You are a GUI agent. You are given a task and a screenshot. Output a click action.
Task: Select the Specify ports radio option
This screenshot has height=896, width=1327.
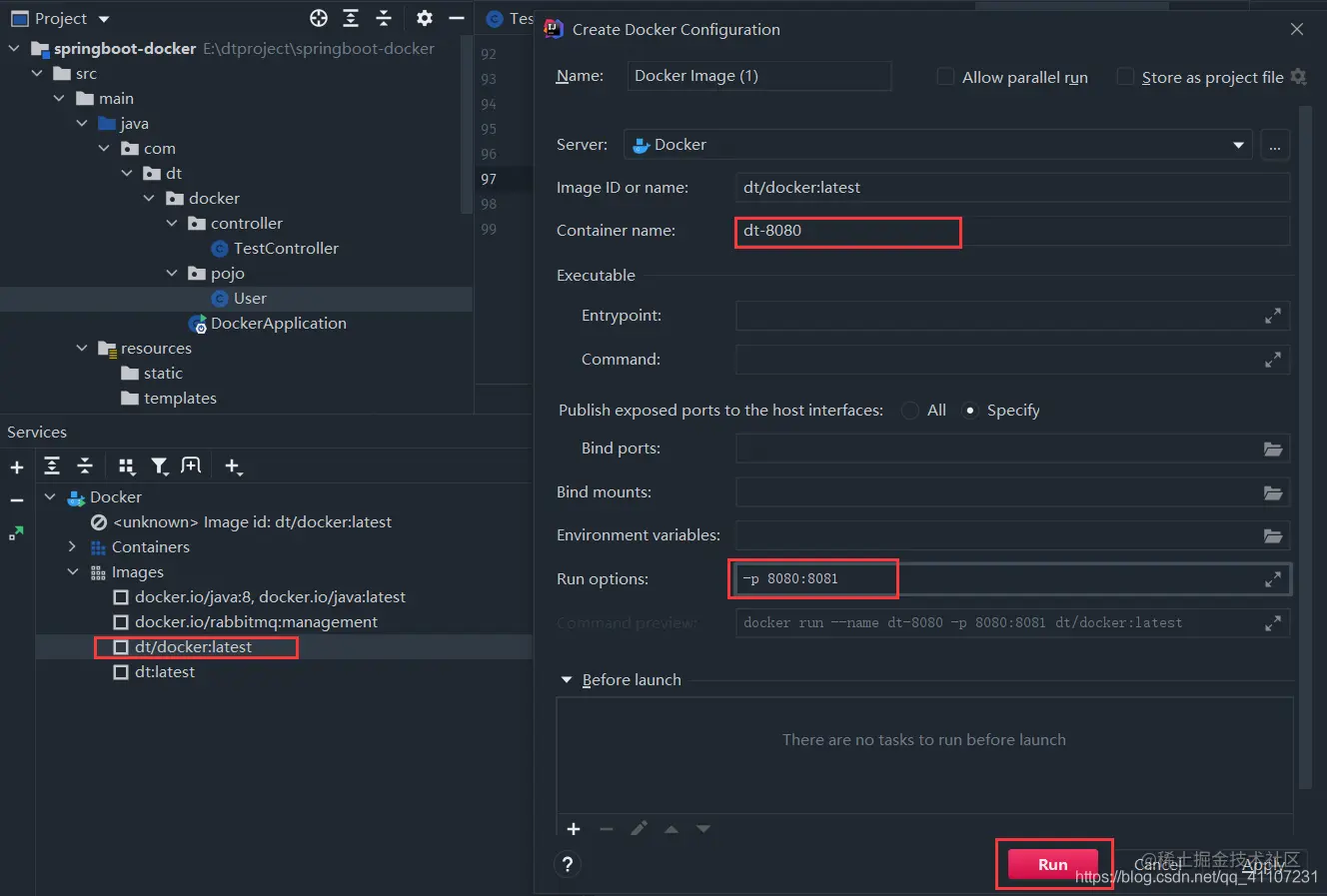(x=970, y=411)
